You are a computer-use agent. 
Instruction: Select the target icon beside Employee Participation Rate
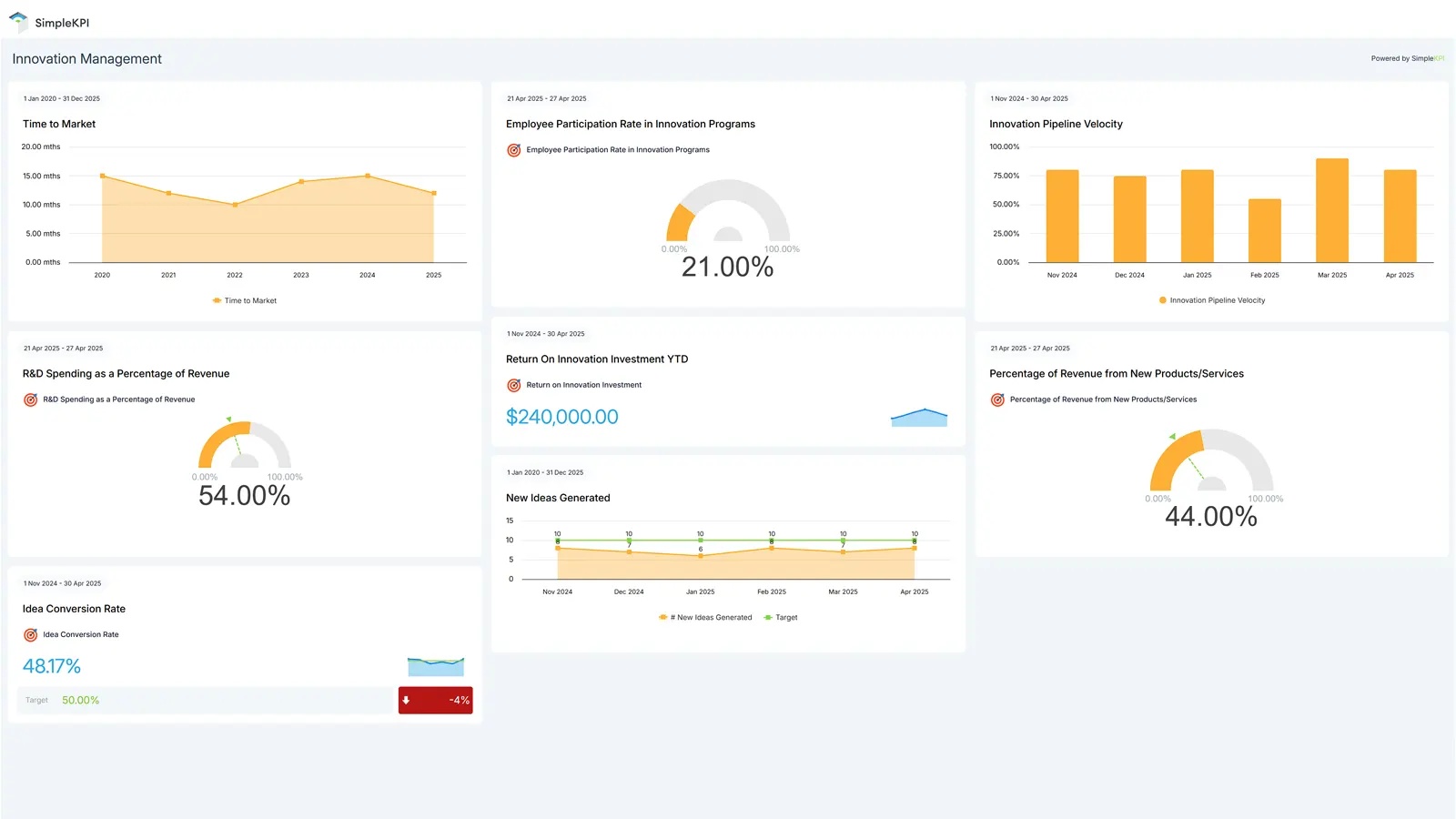click(513, 149)
